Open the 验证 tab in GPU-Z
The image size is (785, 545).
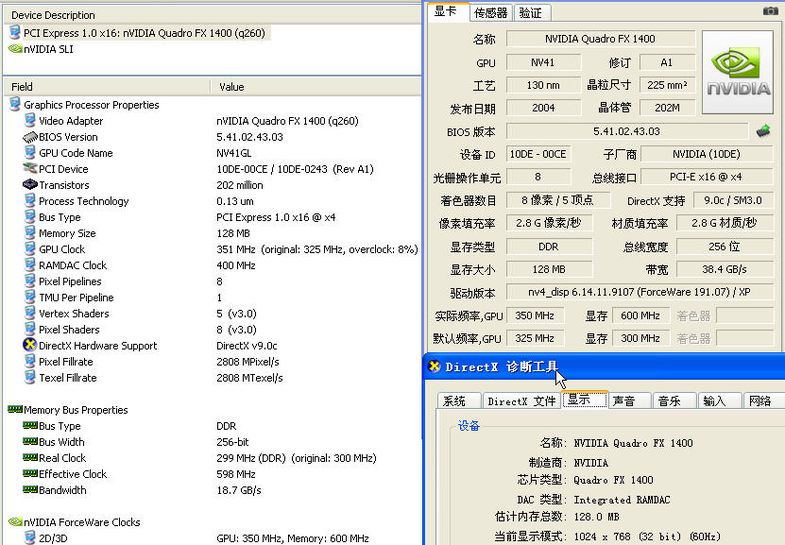point(532,13)
